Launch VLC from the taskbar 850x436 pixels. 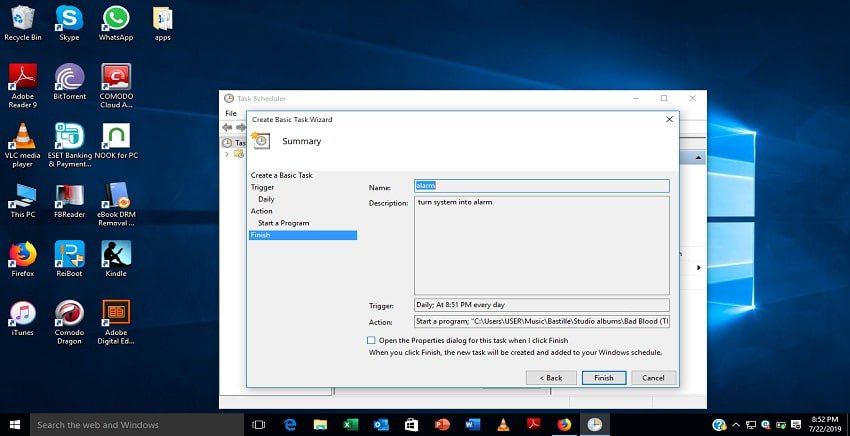pos(503,425)
